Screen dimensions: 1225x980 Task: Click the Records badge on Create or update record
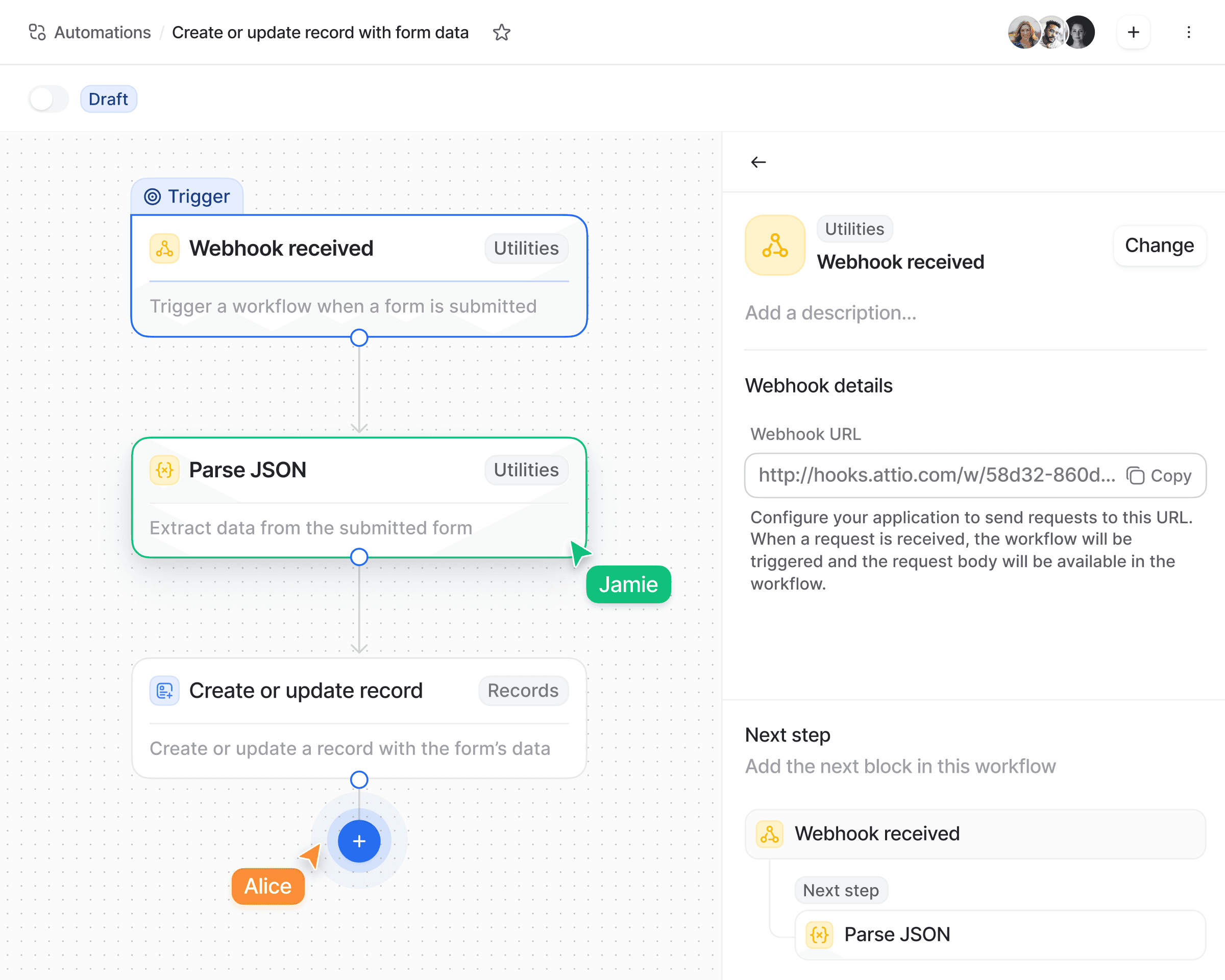[523, 690]
